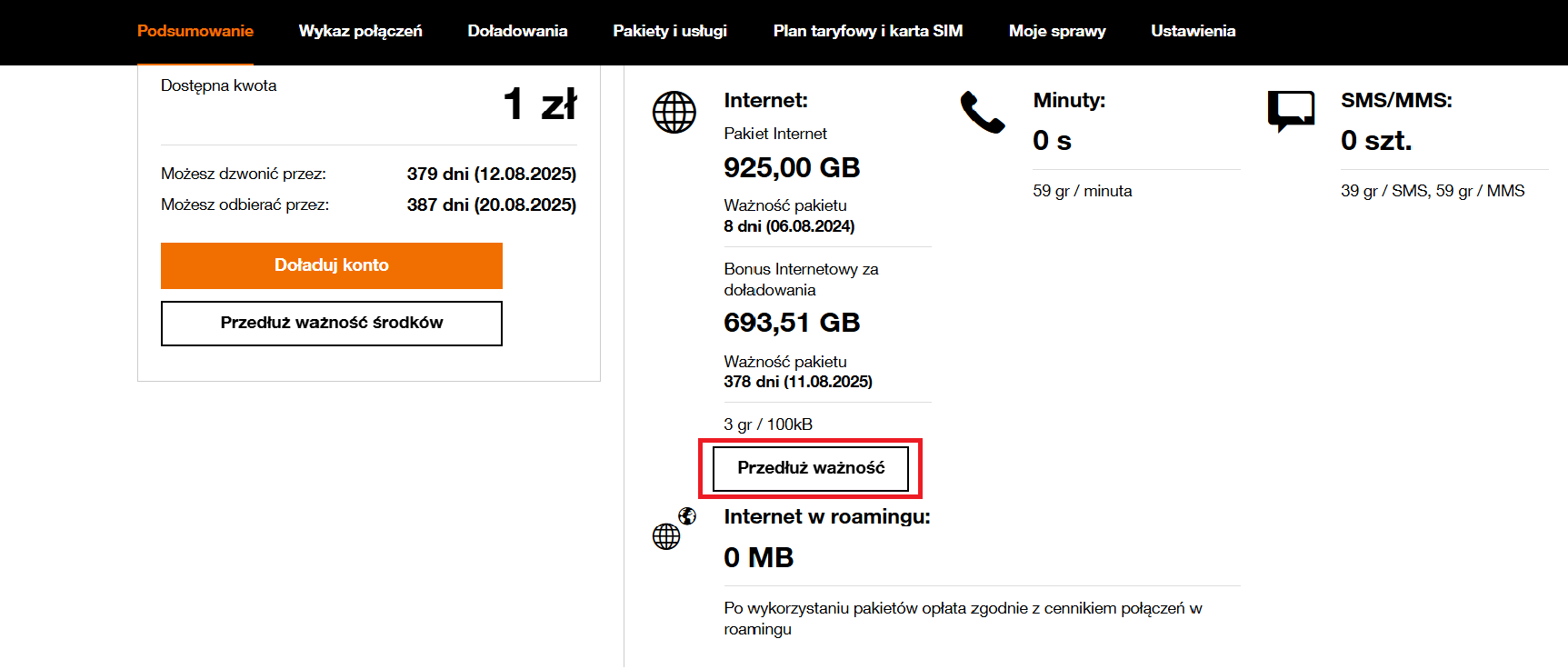Open Pakiety i usługi section
The width and height of the screenshot is (1568, 669).
click(670, 31)
